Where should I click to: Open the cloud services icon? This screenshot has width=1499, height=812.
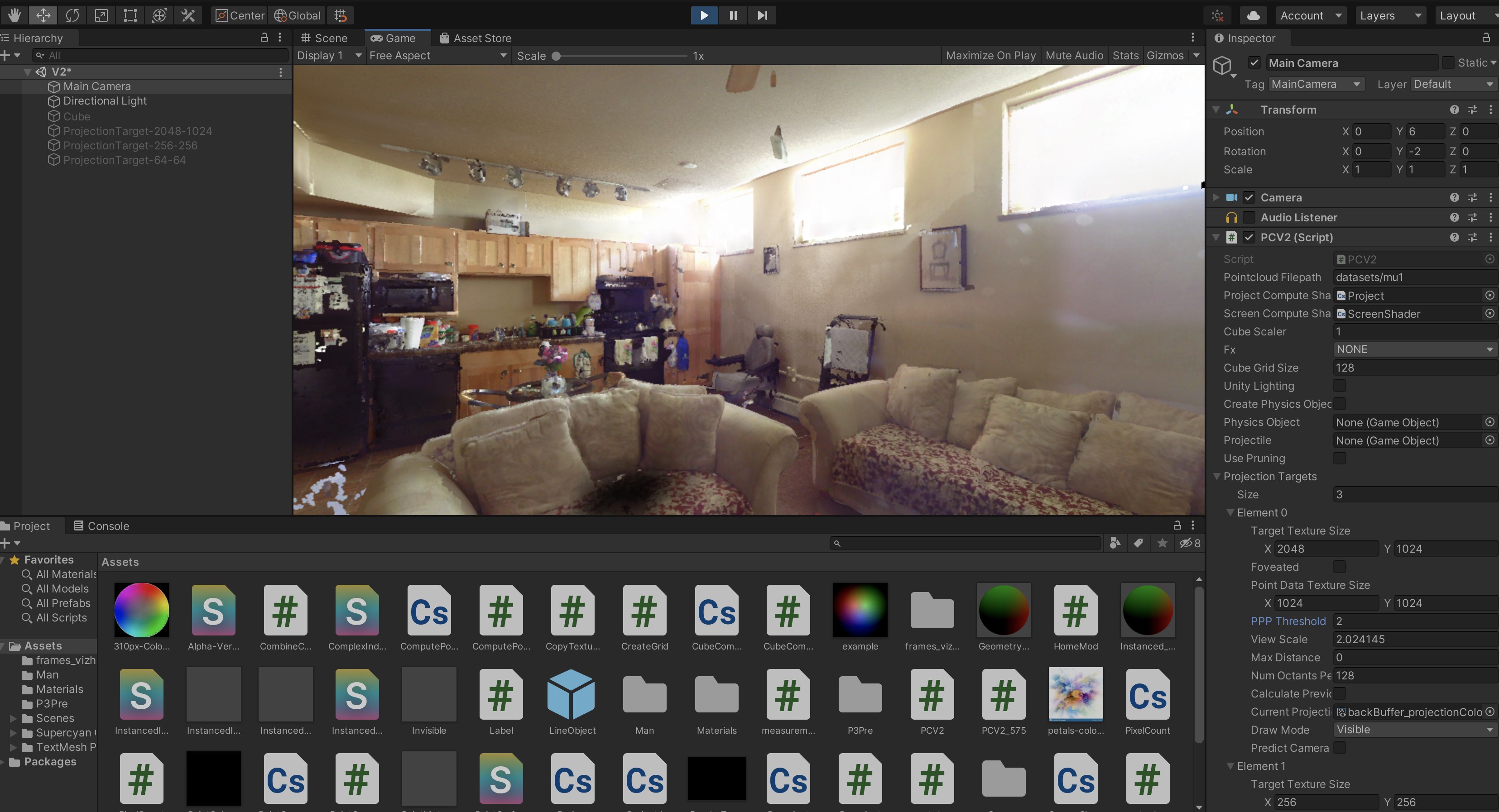[x=1254, y=15]
